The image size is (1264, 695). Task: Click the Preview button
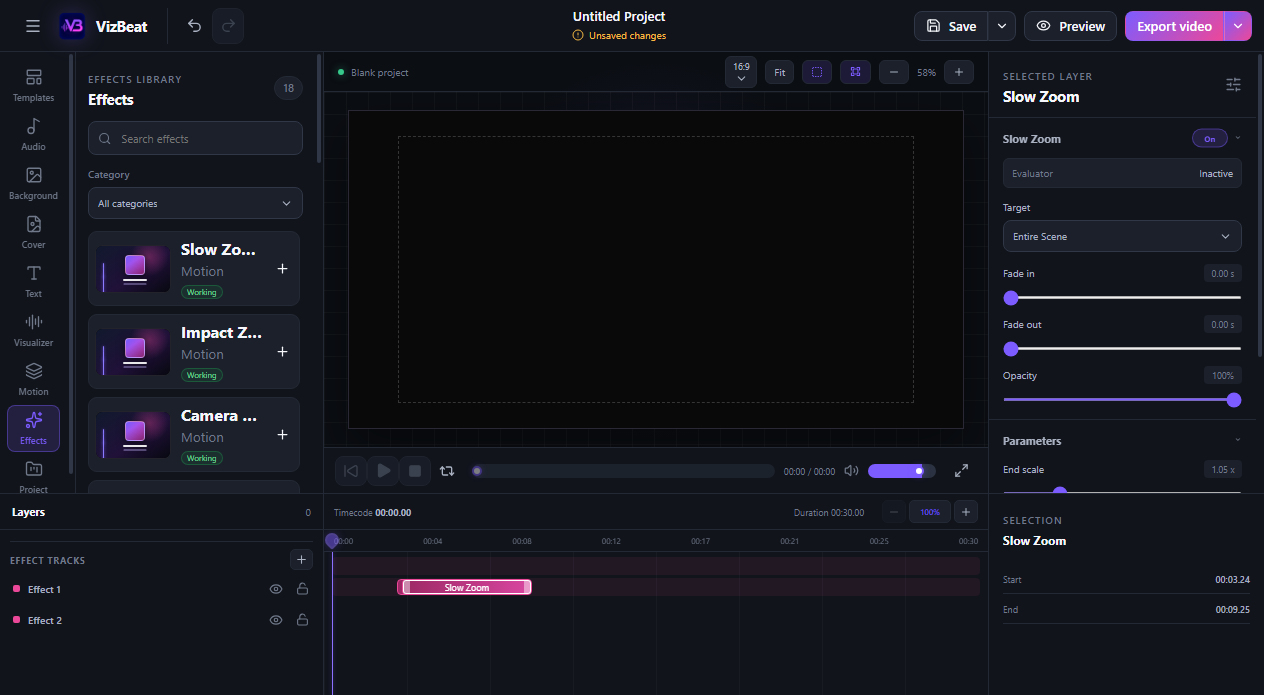coord(1070,26)
